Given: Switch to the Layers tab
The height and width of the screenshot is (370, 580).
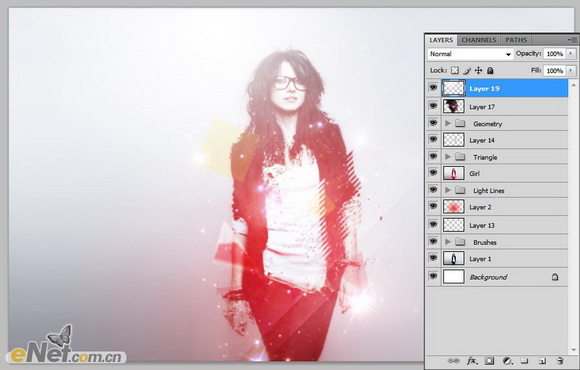Looking at the screenshot, I should pyautogui.click(x=441, y=40).
